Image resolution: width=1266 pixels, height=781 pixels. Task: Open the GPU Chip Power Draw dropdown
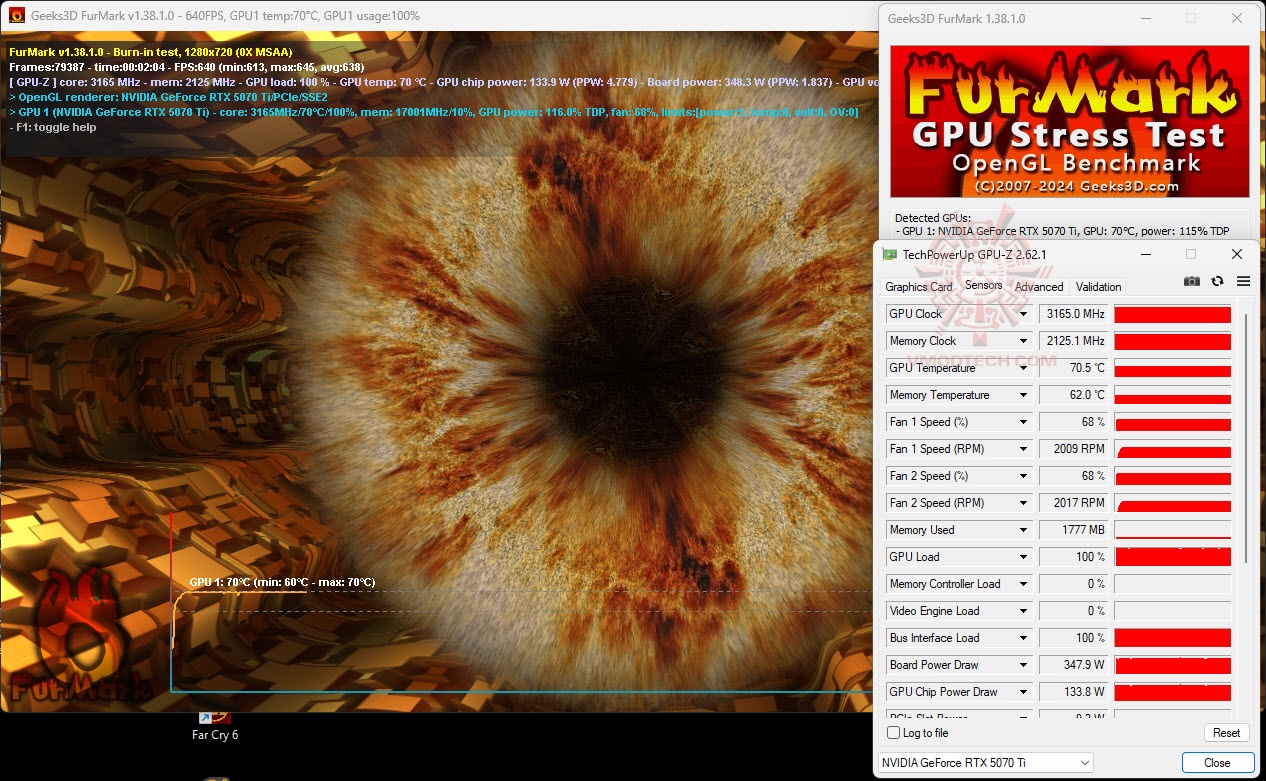1023,692
